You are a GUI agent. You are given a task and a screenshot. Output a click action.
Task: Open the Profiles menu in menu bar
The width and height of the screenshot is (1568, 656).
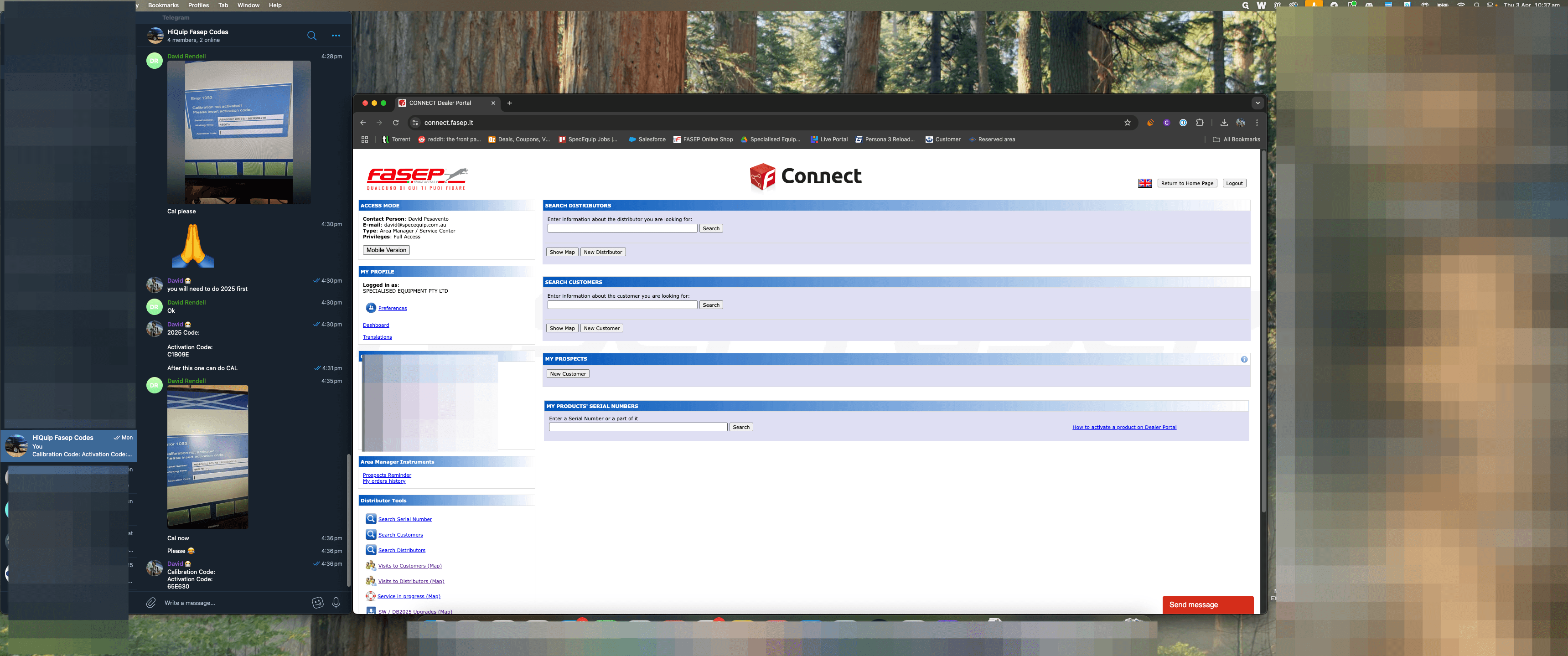point(198,5)
